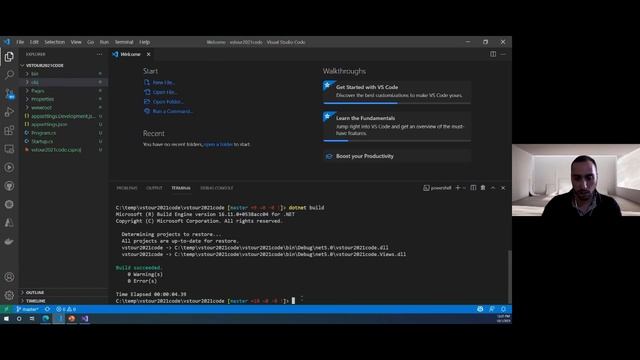The height and width of the screenshot is (360, 640).
Task: Open the Terminal menu
Action: (124, 42)
